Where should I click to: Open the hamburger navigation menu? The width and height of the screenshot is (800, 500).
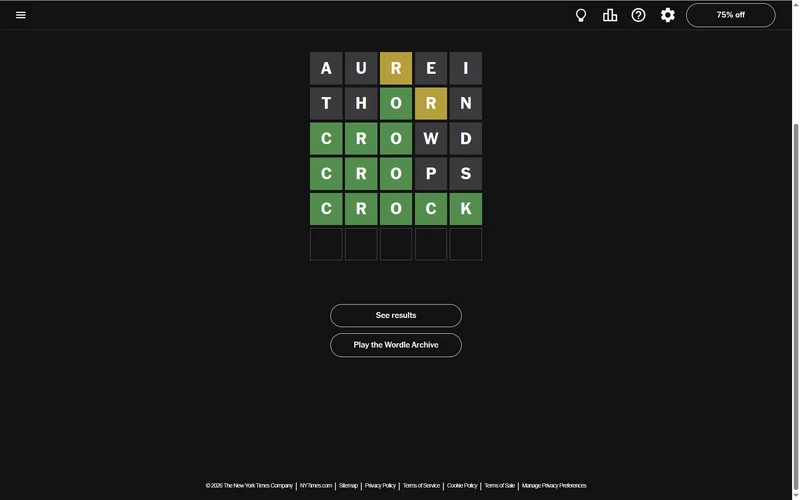click(x=20, y=15)
